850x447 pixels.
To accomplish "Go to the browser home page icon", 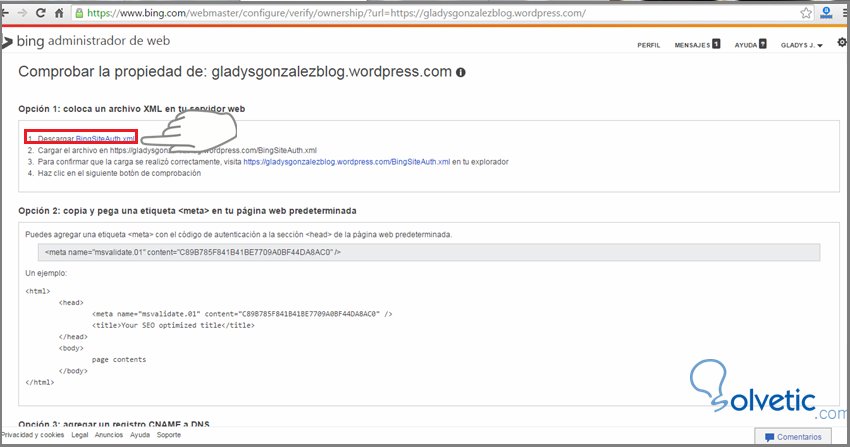I will (59, 13).
